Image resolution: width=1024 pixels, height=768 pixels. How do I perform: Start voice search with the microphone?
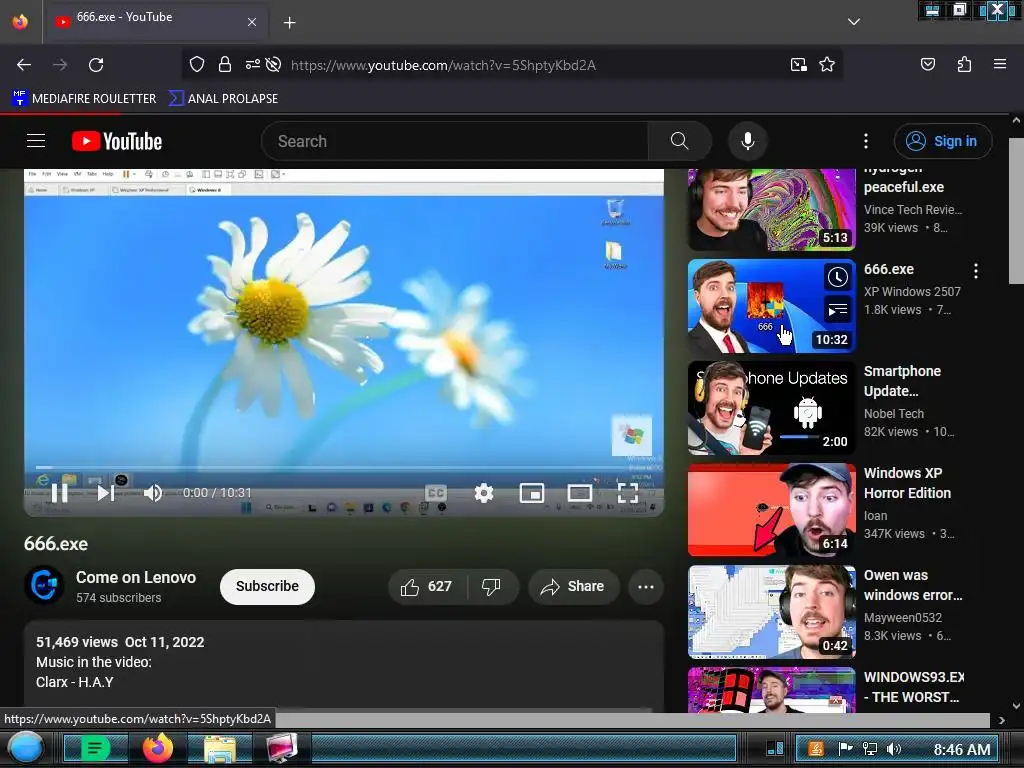pyautogui.click(x=748, y=141)
